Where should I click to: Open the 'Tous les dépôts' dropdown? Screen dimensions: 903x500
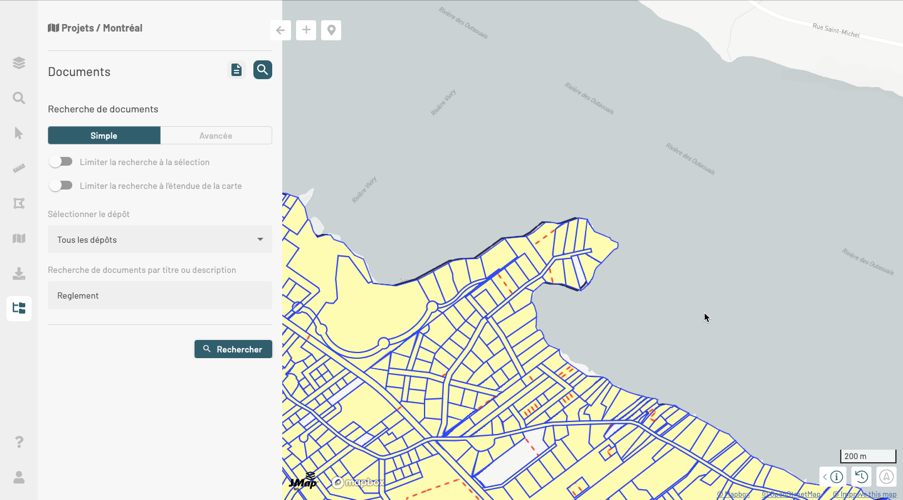point(160,240)
